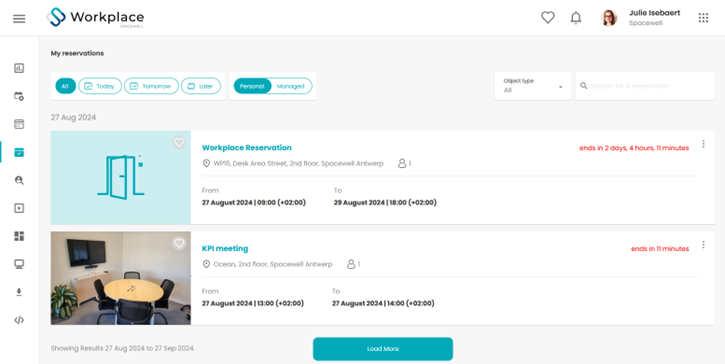
Task: Expand the Object type dropdown
Action: (x=533, y=86)
